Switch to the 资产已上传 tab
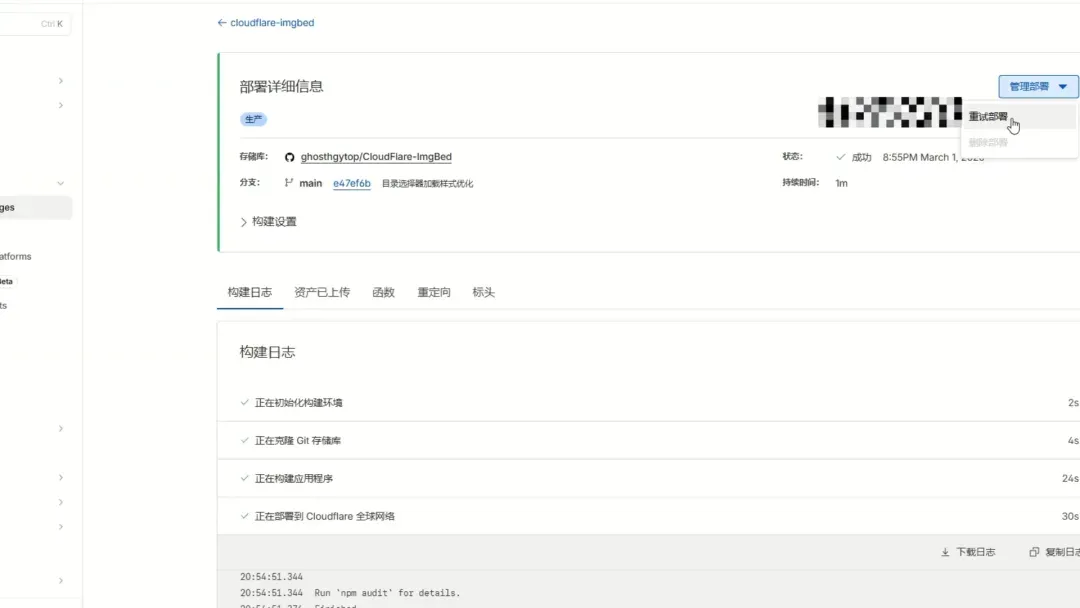The image size is (1080, 608). click(322, 292)
